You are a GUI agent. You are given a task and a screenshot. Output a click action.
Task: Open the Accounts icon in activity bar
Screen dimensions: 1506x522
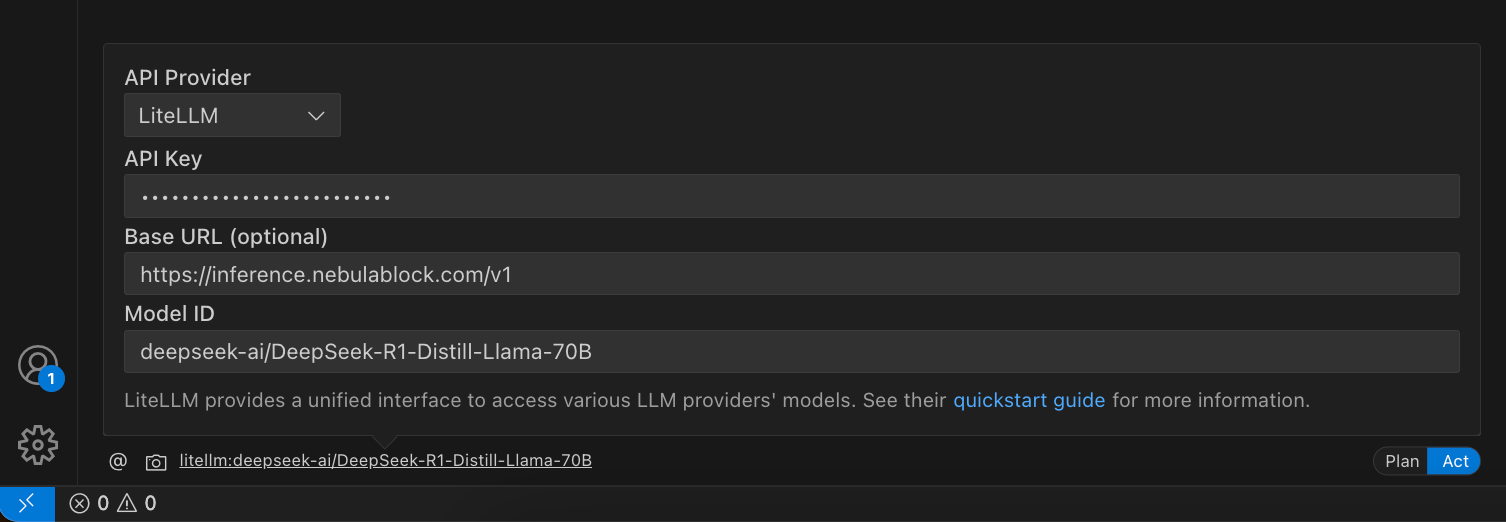click(x=37, y=365)
